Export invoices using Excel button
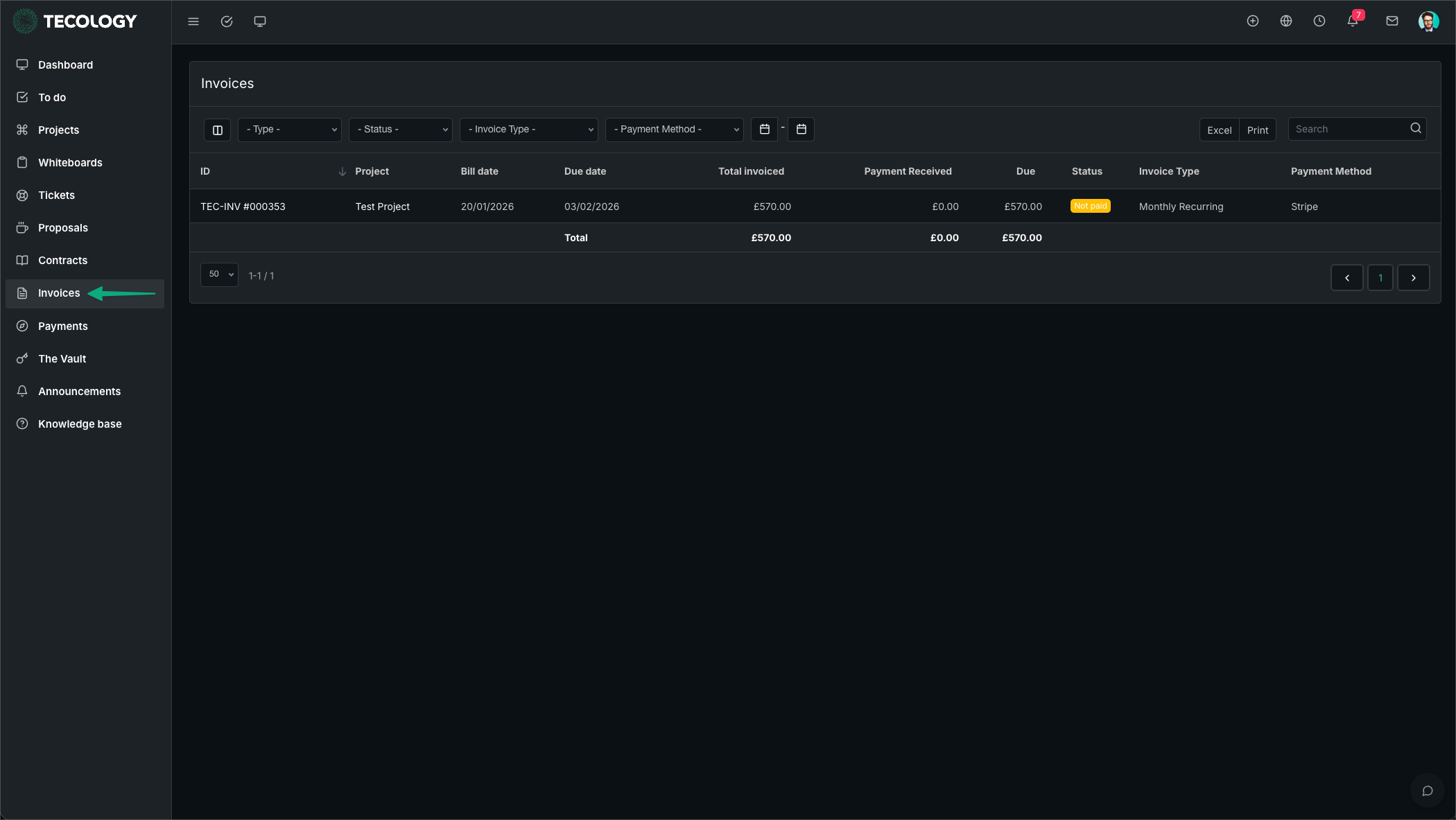Viewport: 1456px width, 820px height. pyautogui.click(x=1219, y=130)
